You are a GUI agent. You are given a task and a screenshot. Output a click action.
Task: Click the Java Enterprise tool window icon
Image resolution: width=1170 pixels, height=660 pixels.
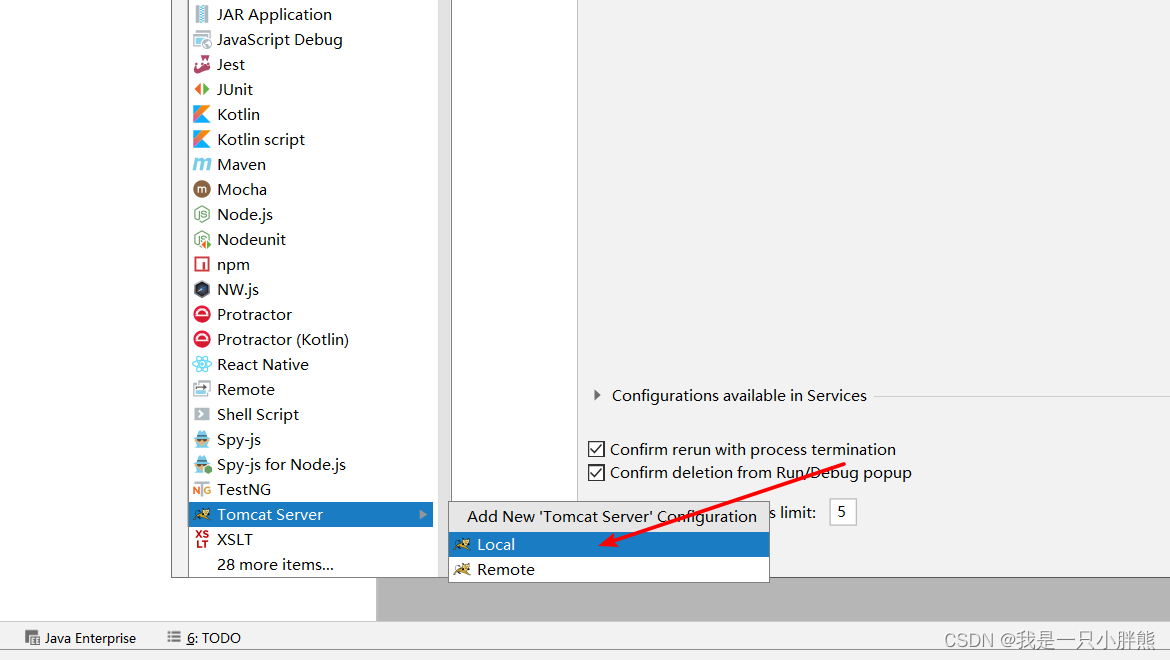tap(32, 638)
